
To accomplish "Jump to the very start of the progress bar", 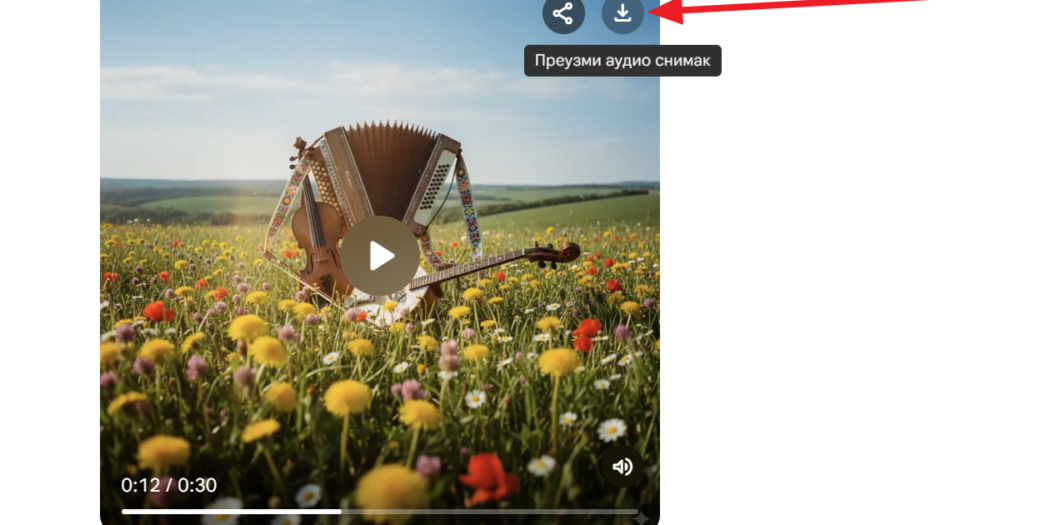I will (124, 511).
